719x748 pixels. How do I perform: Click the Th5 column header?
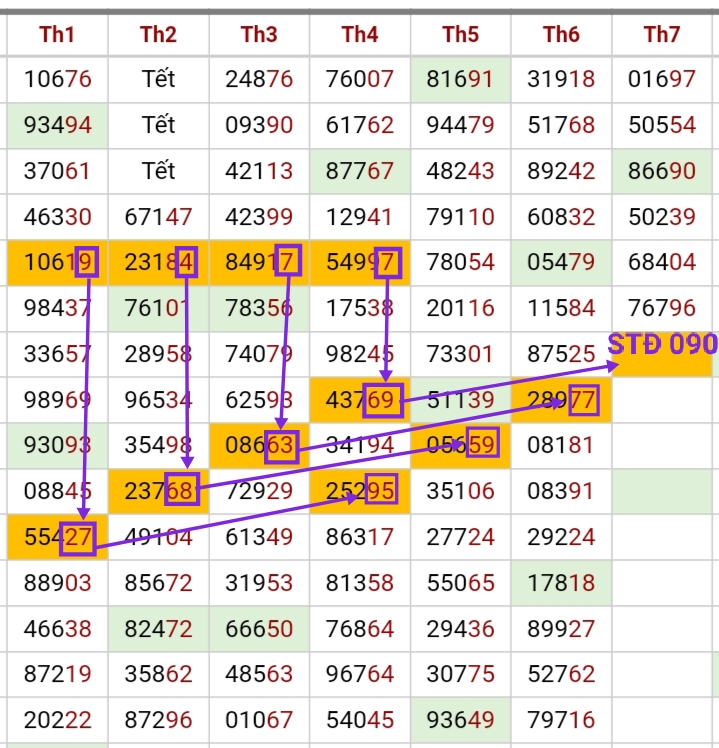pyautogui.click(x=460, y=35)
